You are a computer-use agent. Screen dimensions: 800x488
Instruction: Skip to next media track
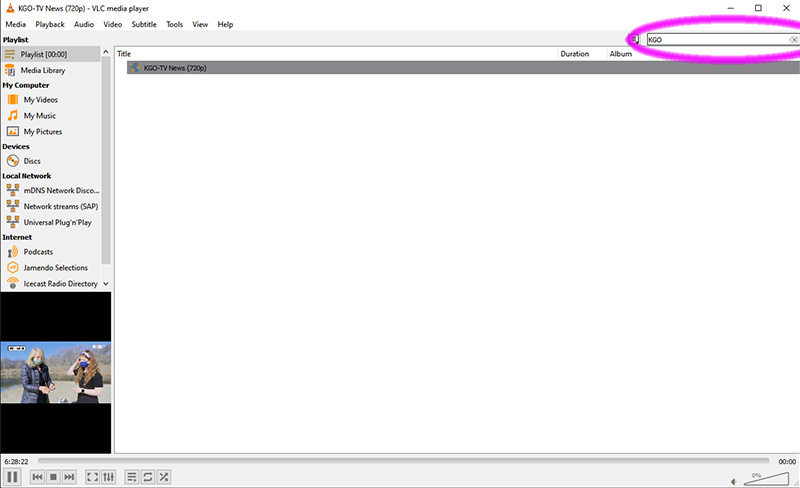(69, 477)
